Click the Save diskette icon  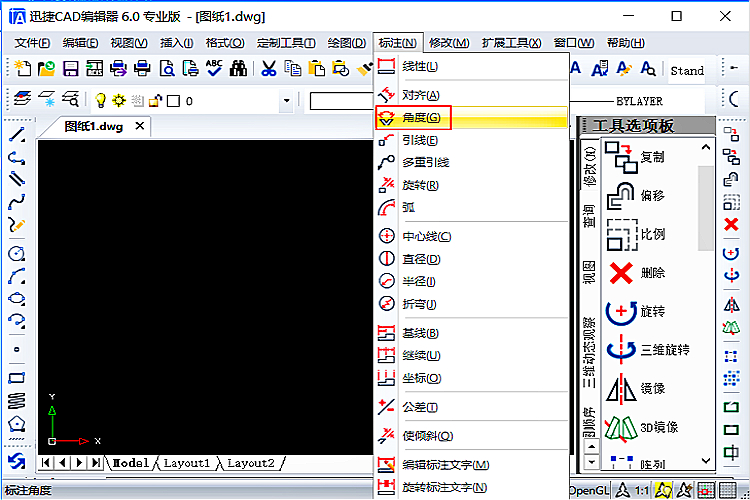70,68
